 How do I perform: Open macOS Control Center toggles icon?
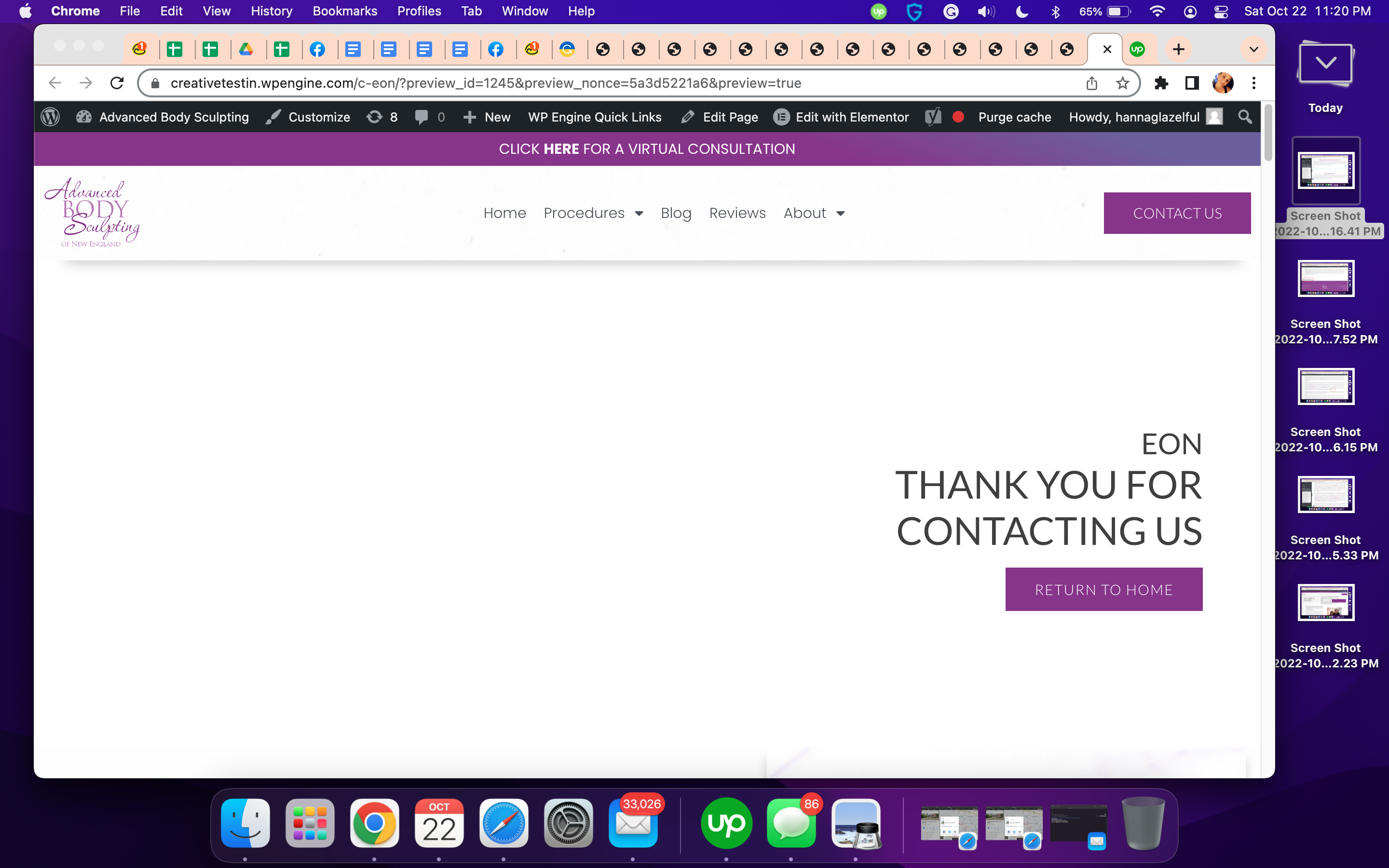[1221, 12]
